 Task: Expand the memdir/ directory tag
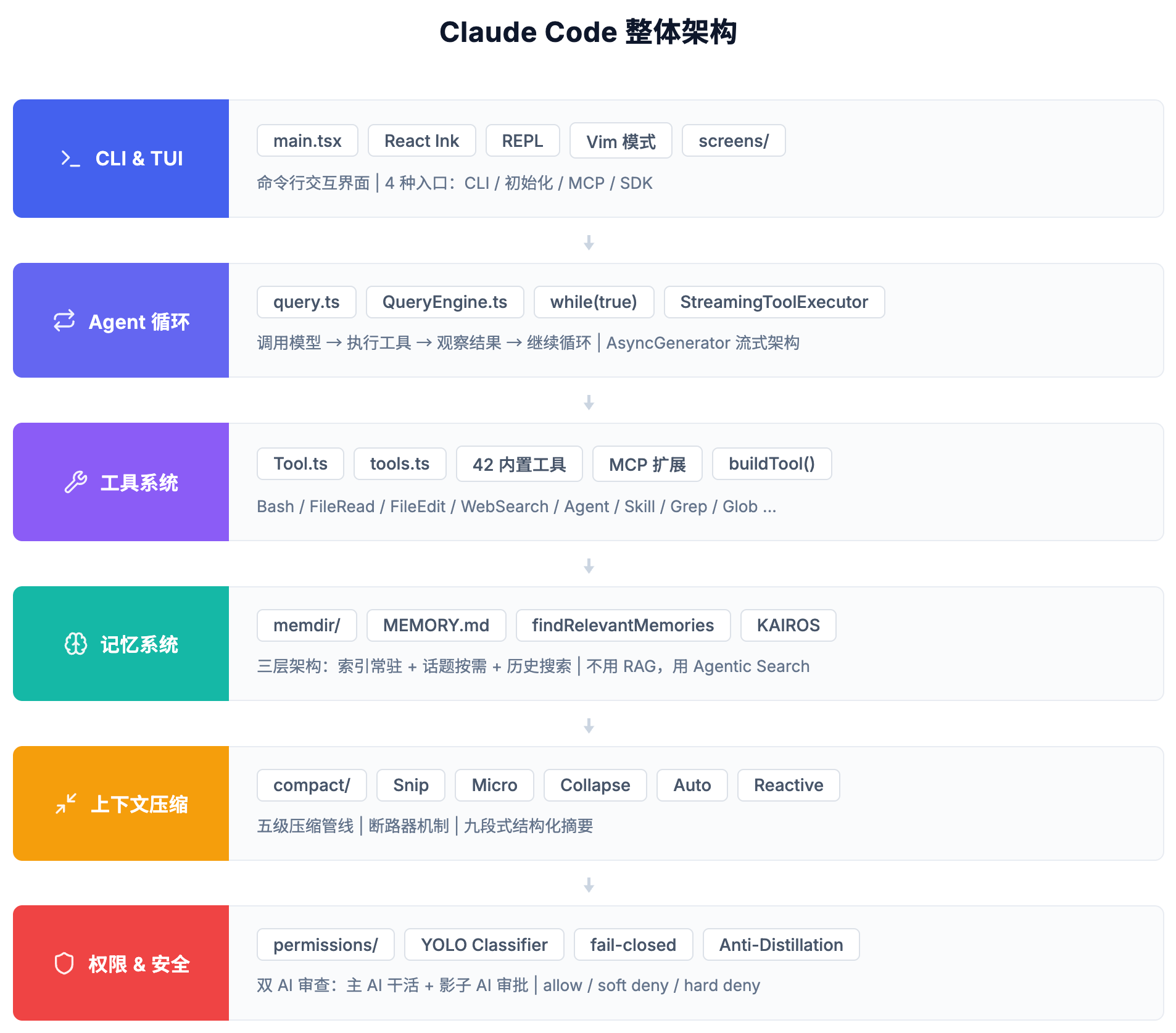307,625
